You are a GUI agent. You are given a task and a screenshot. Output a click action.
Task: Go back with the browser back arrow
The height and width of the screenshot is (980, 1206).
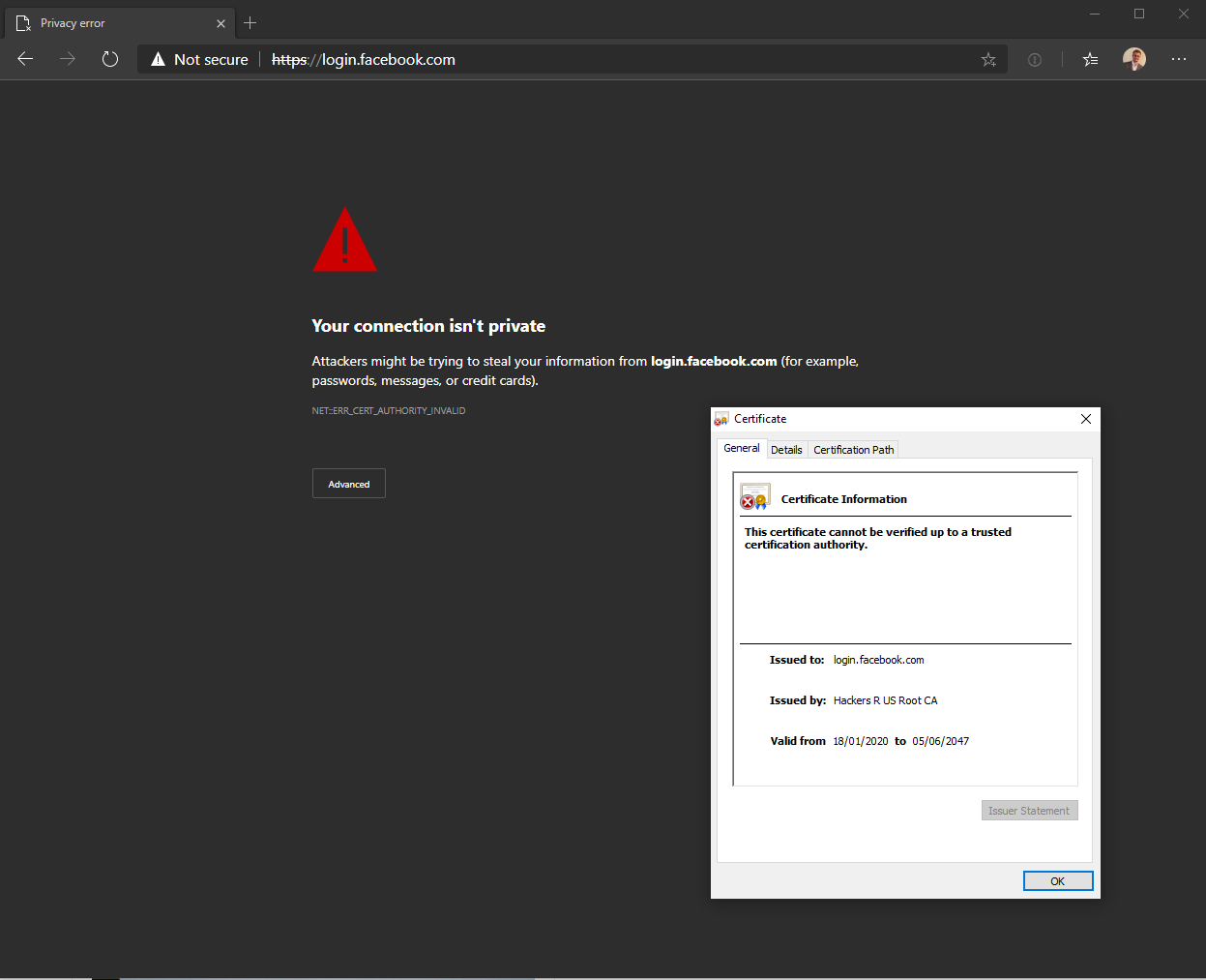point(25,59)
